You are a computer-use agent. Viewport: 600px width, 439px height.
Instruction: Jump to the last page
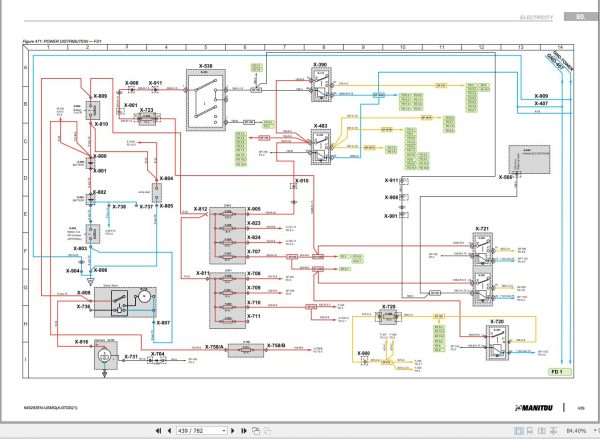(x=244, y=431)
